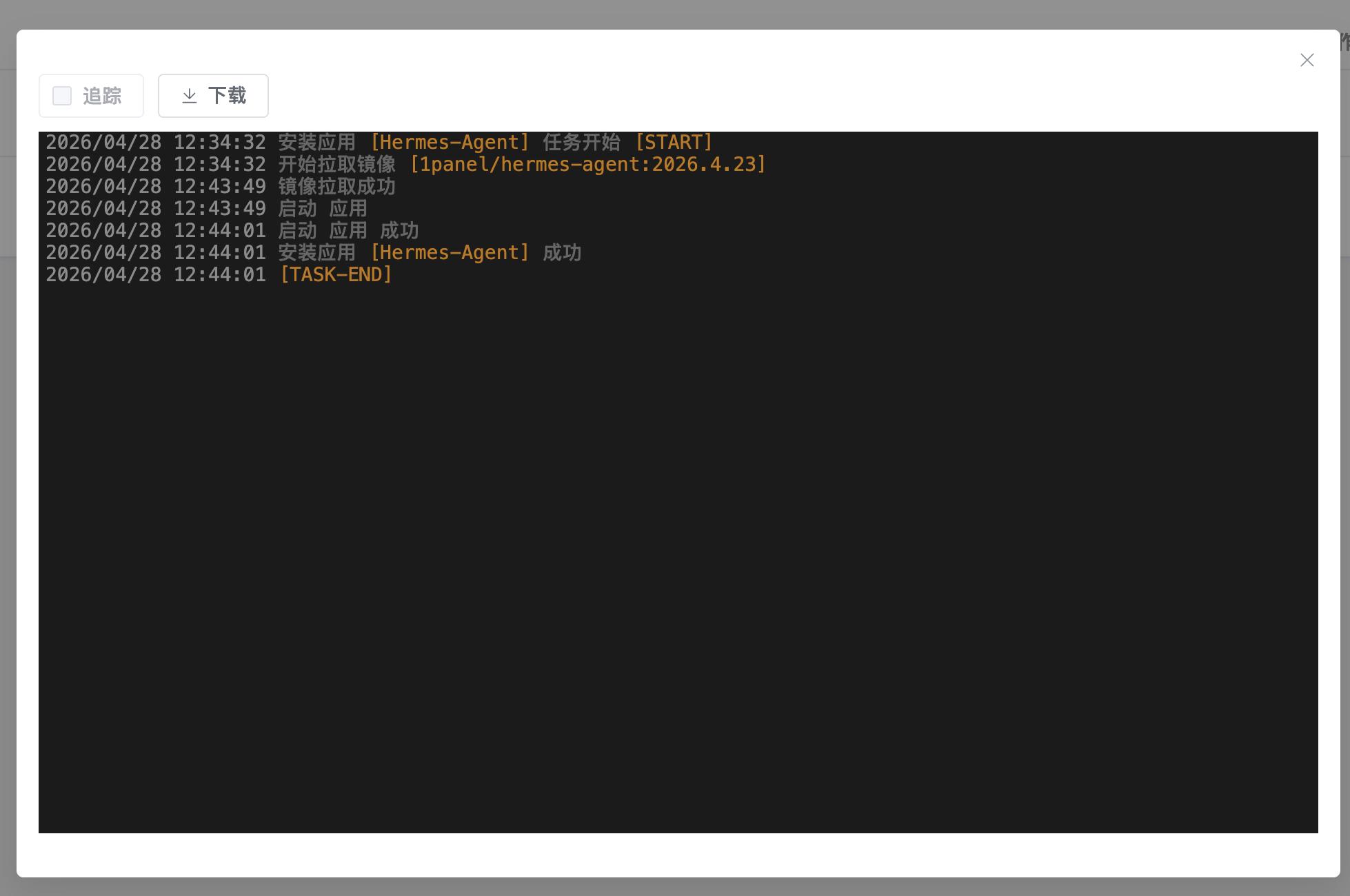Image resolution: width=1350 pixels, height=896 pixels.
Task: Click the 1panel/hermes-agent:2026.4.23 image name
Action: pos(587,165)
